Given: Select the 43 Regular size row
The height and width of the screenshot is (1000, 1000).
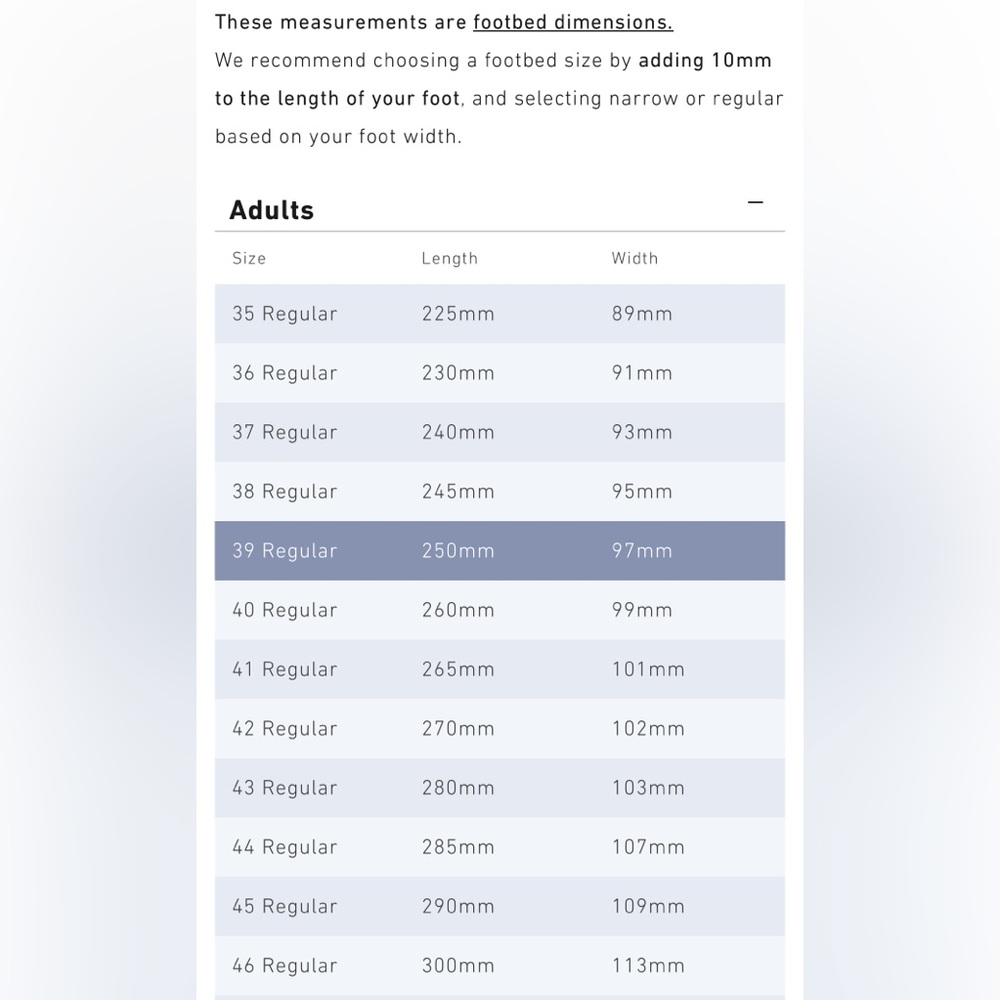Looking at the screenshot, I should tap(499, 788).
